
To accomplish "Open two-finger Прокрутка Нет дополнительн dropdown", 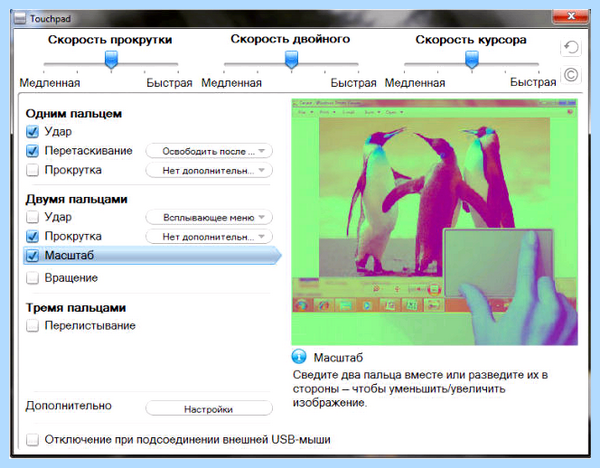I will (x=209, y=236).
